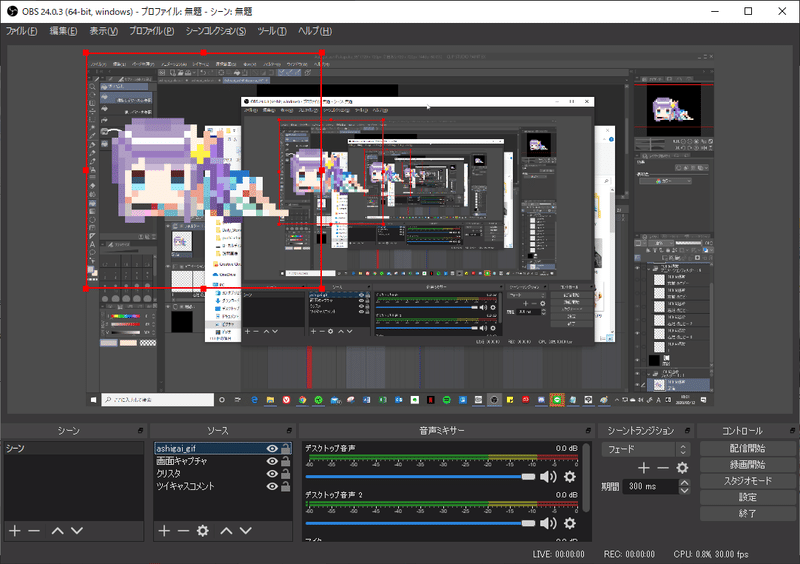Hide the ashigai_gif source with eye icon
This screenshot has height=564, width=800.
coord(272,449)
